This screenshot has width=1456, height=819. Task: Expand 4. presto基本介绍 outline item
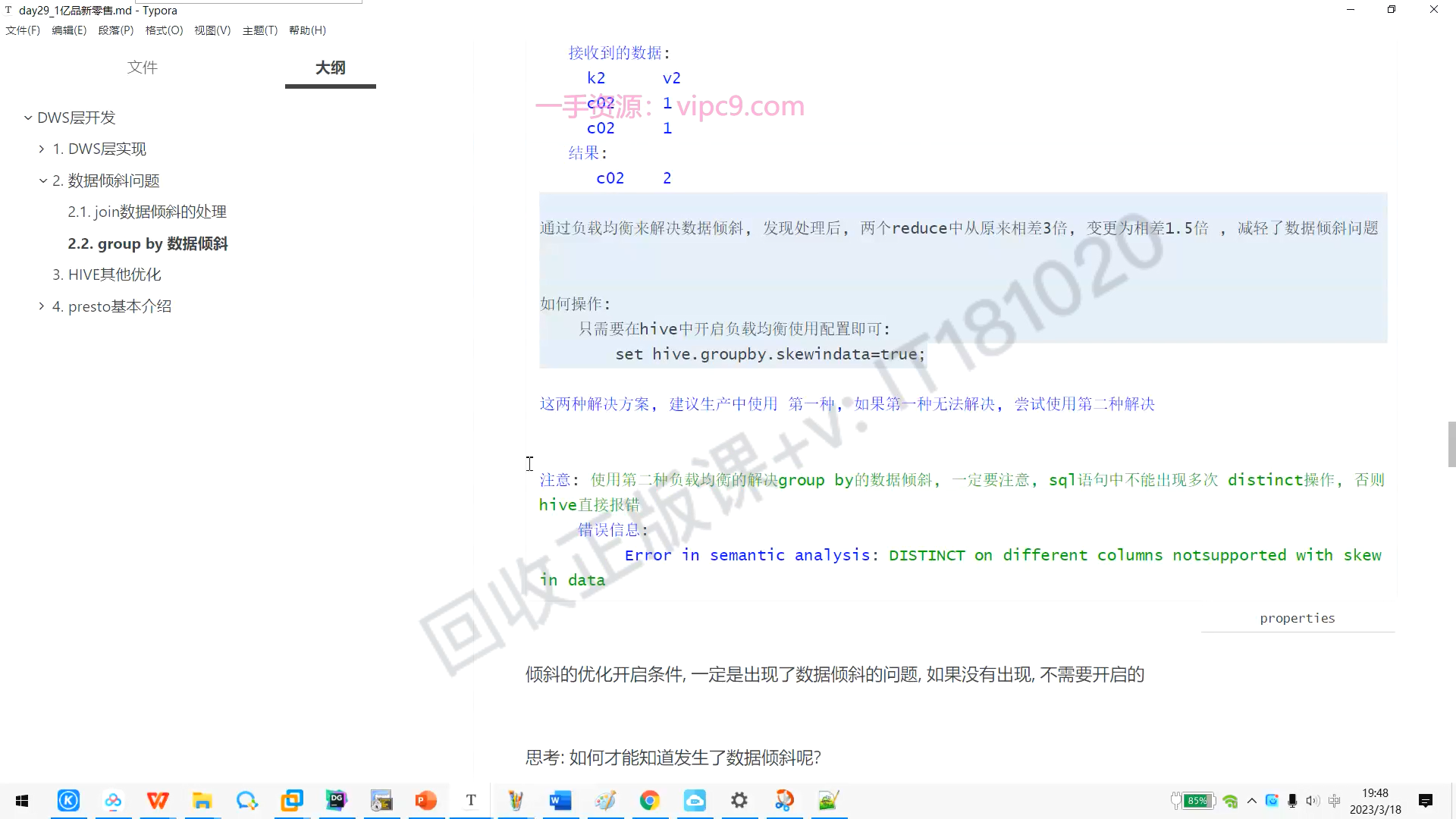(42, 306)
